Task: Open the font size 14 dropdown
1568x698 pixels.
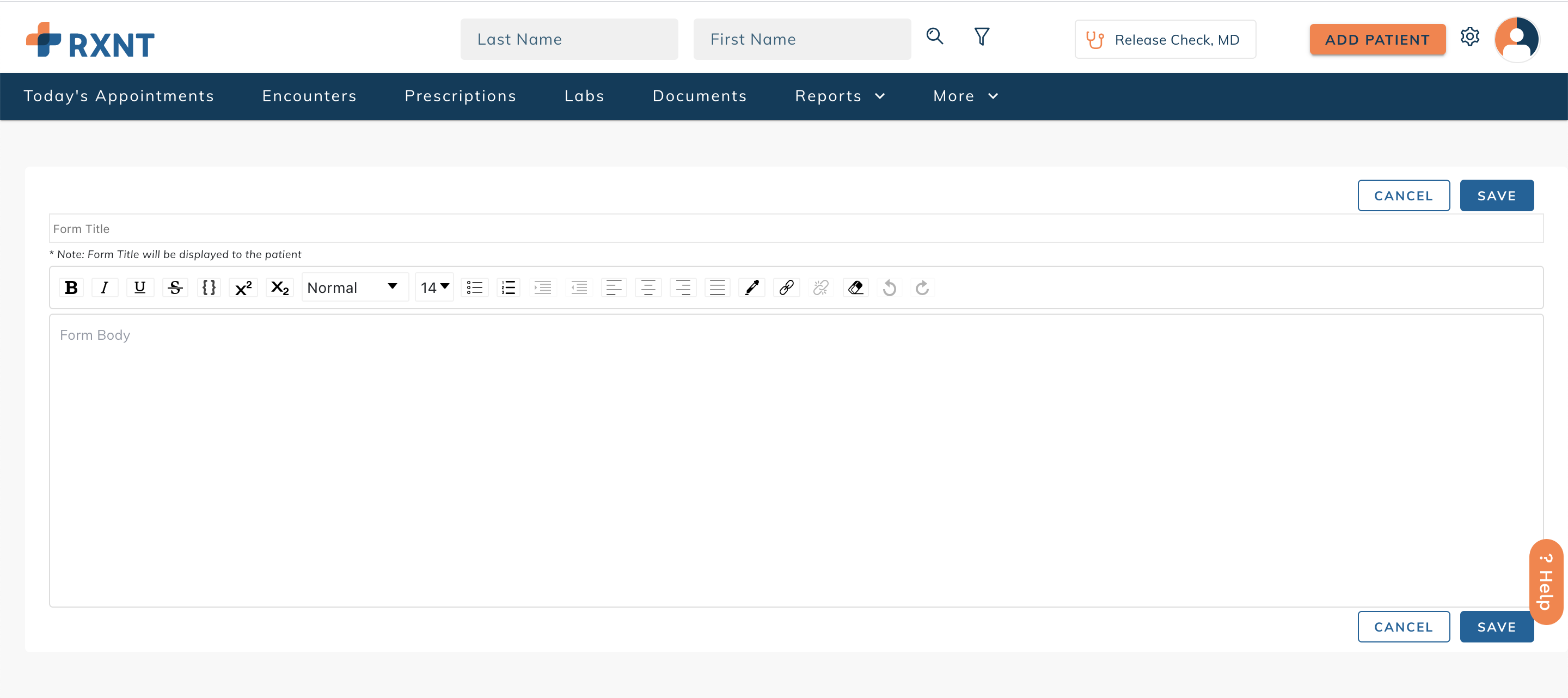Action: (x=434, y=287)
